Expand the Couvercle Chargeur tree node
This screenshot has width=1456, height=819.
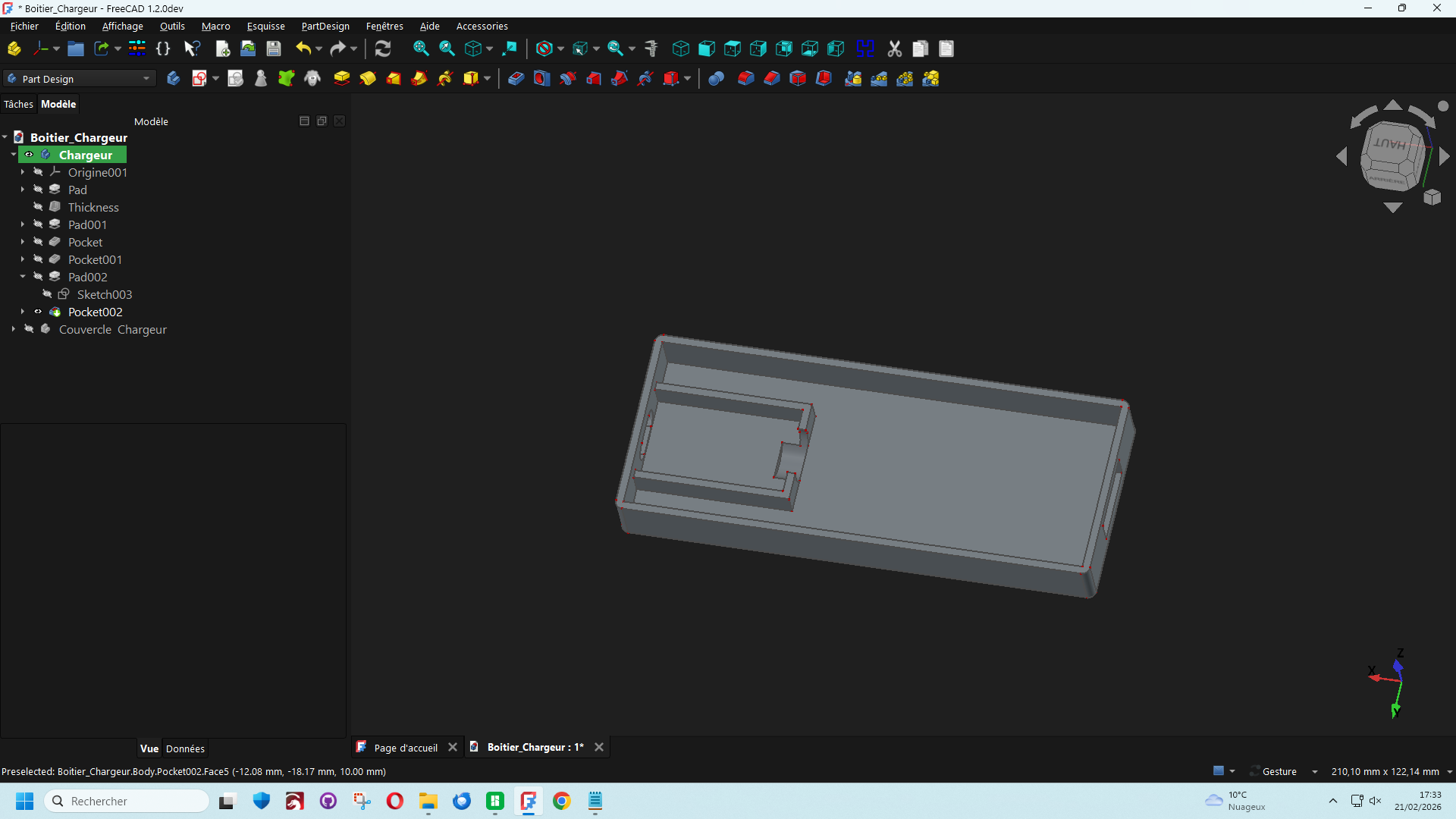pos(13,329)
